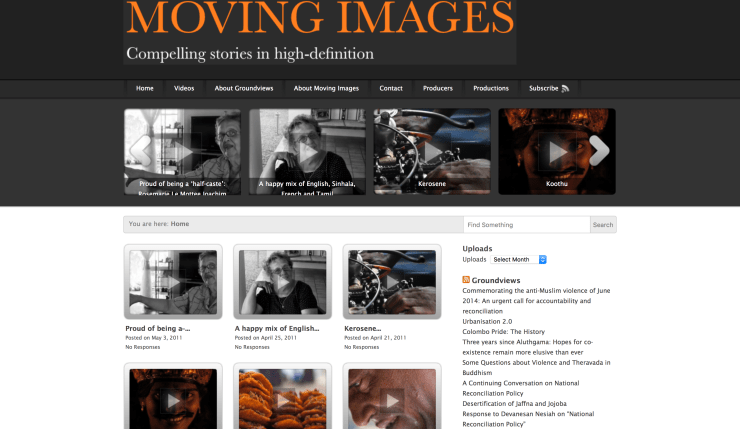Open 'A Continuing Conversation on National' article
The width and height of the screenshot is (740, 429).
(521, 388)
